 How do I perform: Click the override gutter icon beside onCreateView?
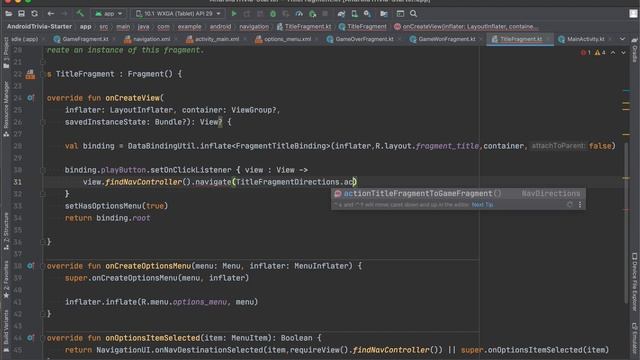pyautogui.click(x=31, y=98)
